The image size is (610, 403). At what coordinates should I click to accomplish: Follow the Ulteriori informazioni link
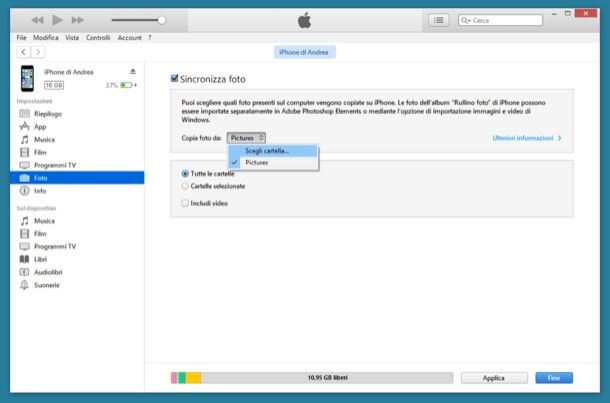click(x=527, y=138)
